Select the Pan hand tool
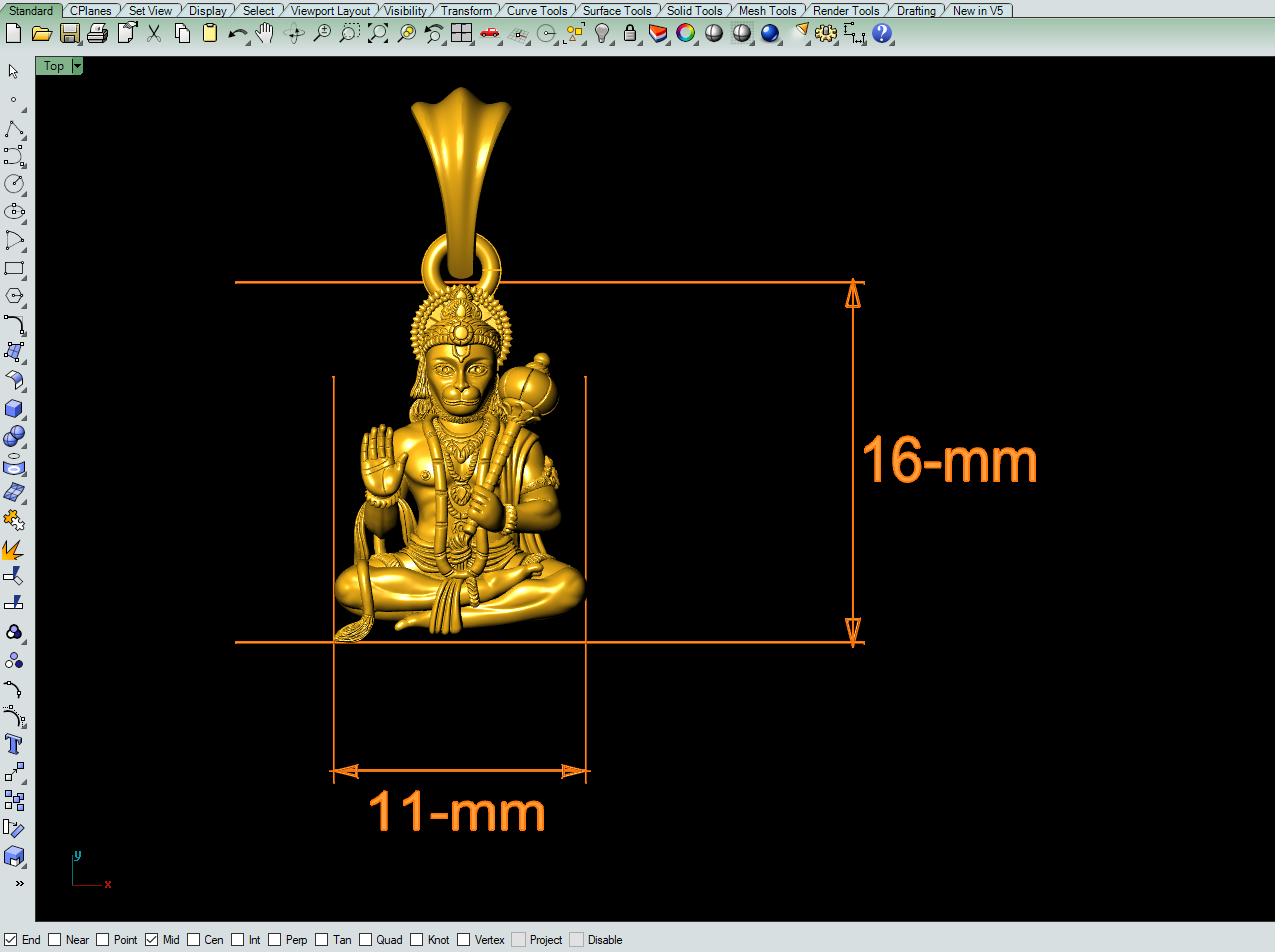Screen dimensions: 1275x952 (265, 34)
